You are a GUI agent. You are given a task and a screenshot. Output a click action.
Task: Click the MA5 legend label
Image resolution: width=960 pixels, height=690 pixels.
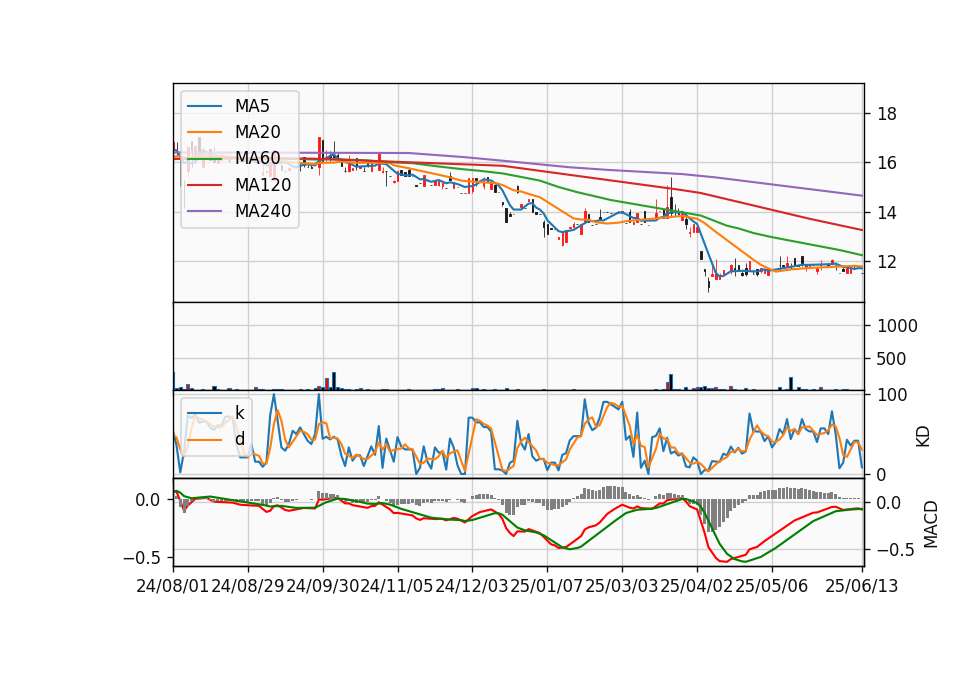pos(252,106)
